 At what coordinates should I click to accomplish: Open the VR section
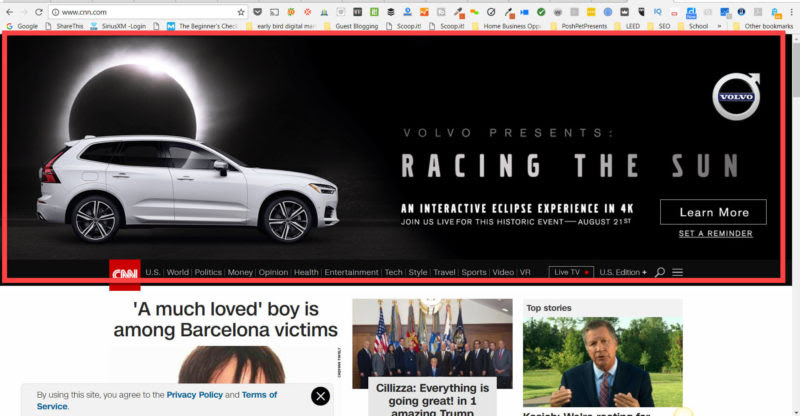pyautogui.click(x=525, y=273)
